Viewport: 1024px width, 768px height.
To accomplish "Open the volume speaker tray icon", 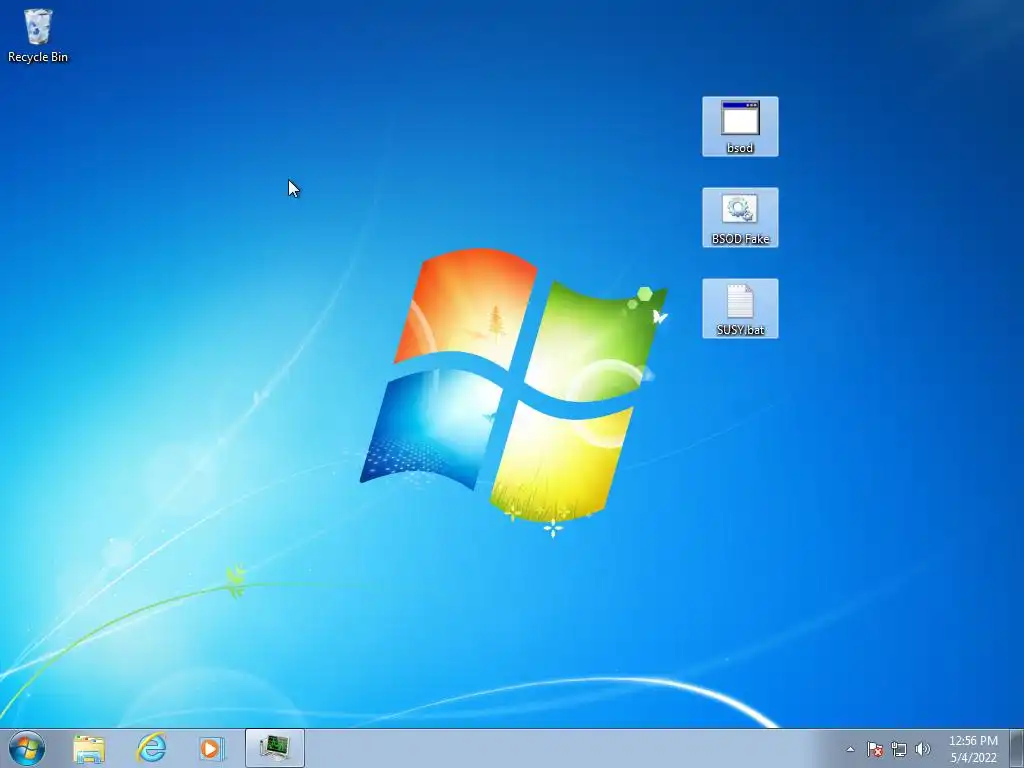I will 922,750.
